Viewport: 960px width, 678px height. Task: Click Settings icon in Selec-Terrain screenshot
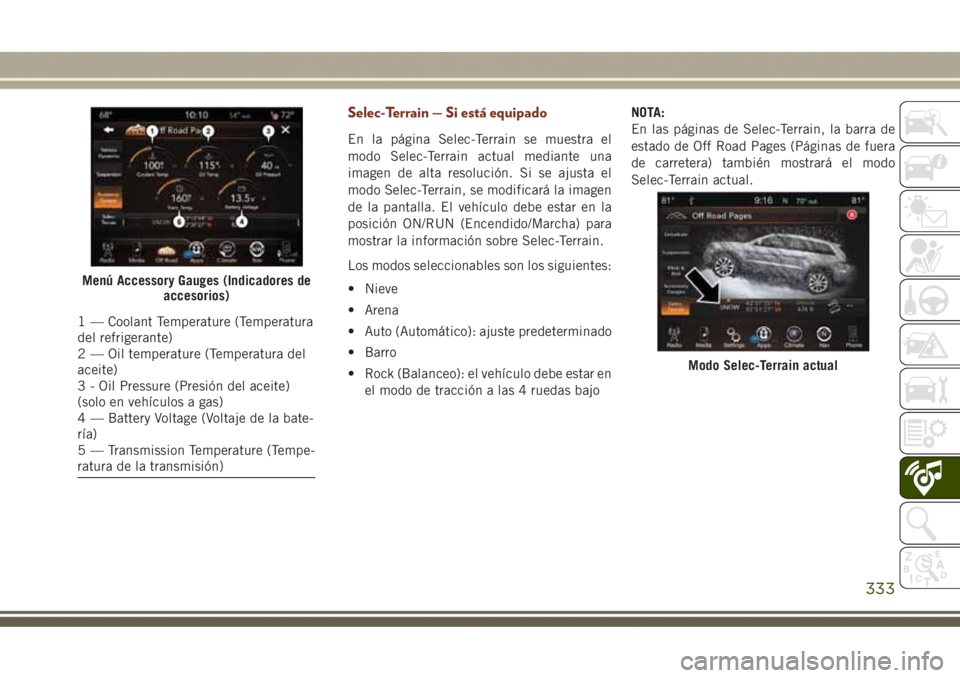[x=733, y=336]
